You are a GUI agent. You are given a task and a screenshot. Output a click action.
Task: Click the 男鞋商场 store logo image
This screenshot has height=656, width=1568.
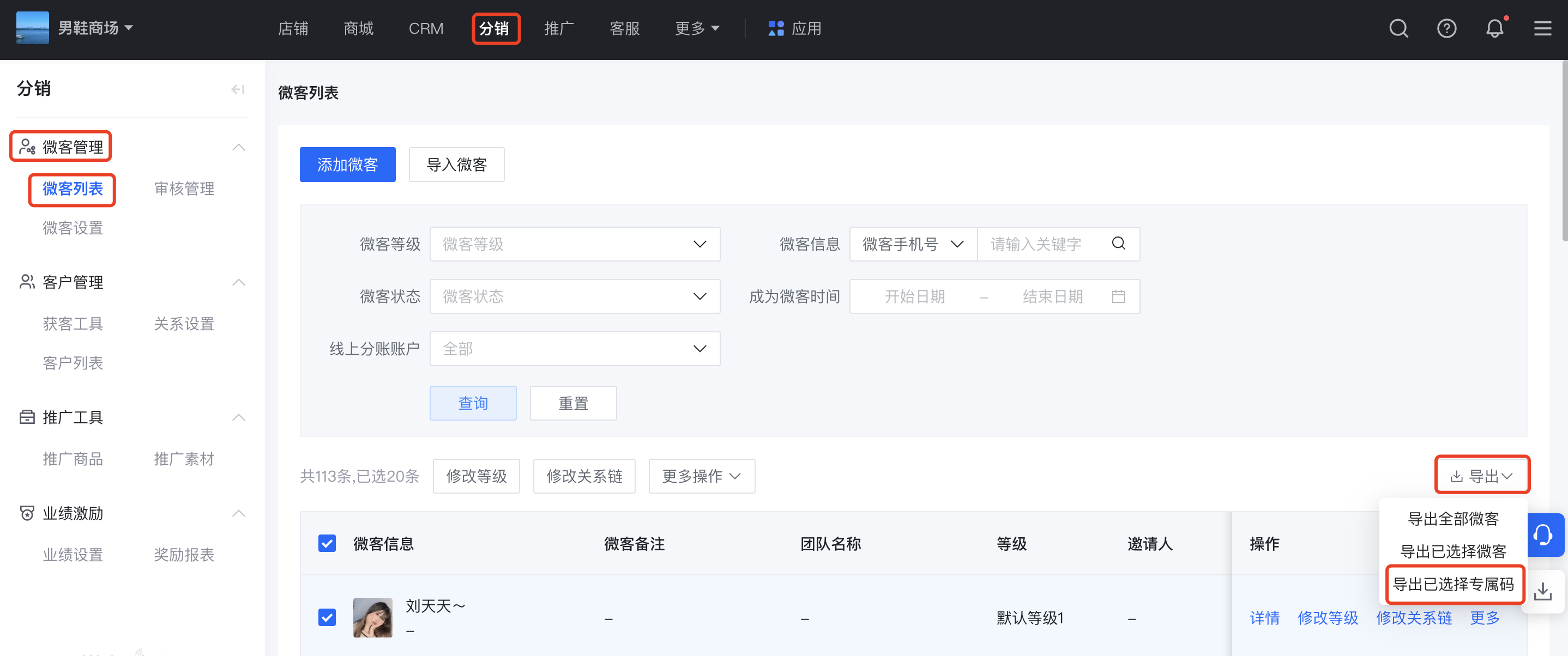pos(32,28)
